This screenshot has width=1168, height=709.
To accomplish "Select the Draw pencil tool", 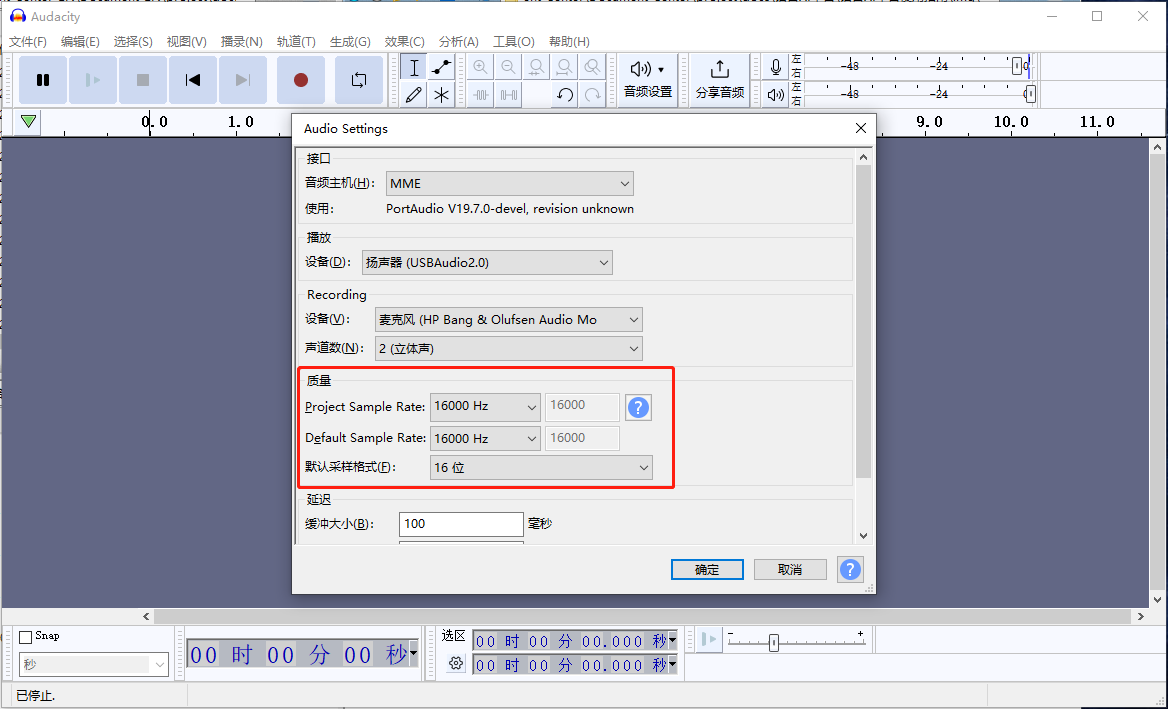I will click(x=414, y=95).
